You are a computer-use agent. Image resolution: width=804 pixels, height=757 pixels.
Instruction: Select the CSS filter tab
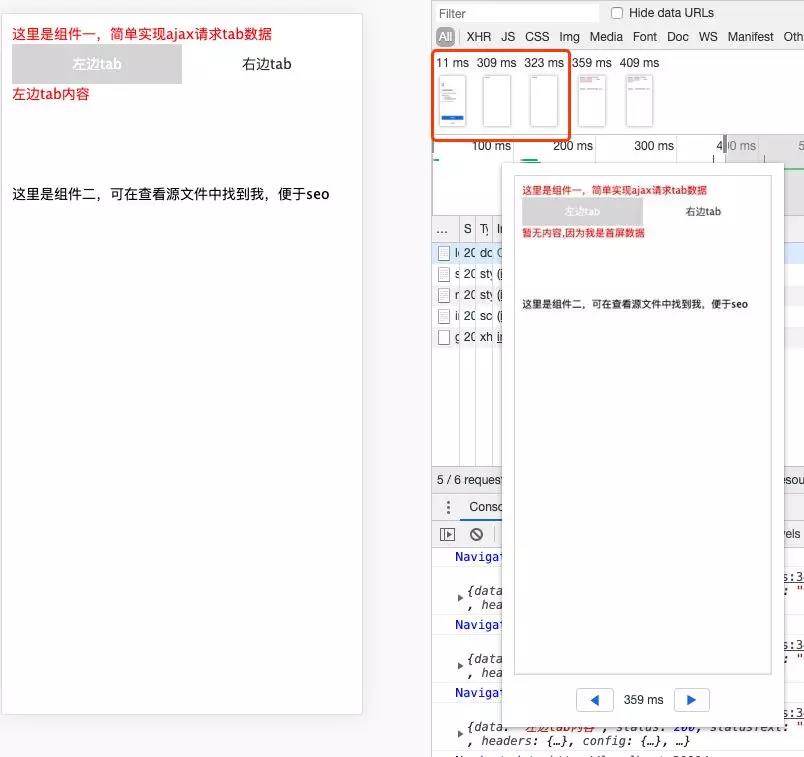(537, 36)
